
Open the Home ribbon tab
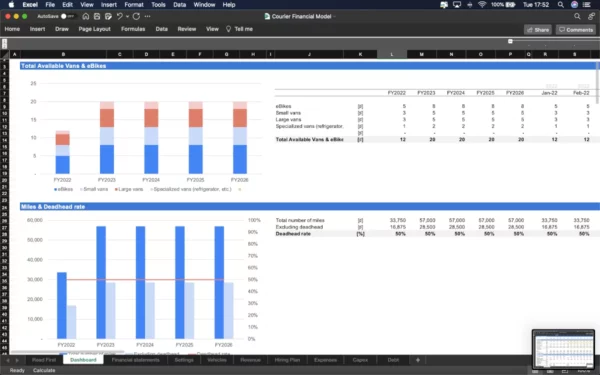12,29
